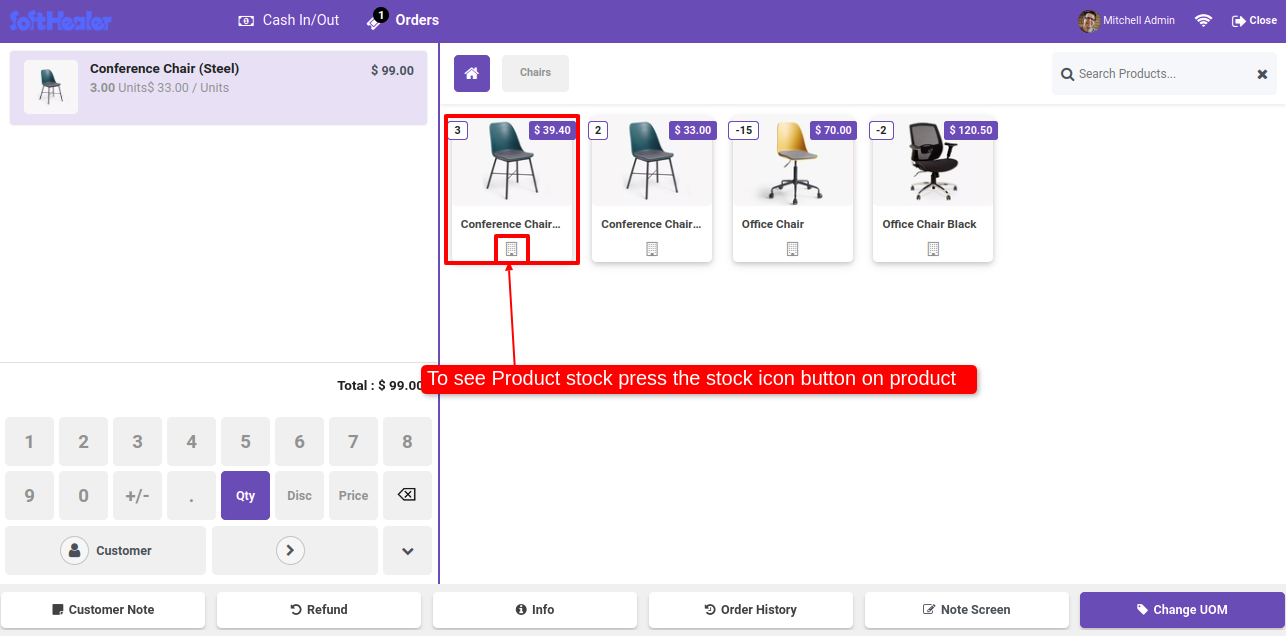Add the Office Chair Black product
Image resolution: width=1286 pixels, height=636 pixels.
coord(933,190)
